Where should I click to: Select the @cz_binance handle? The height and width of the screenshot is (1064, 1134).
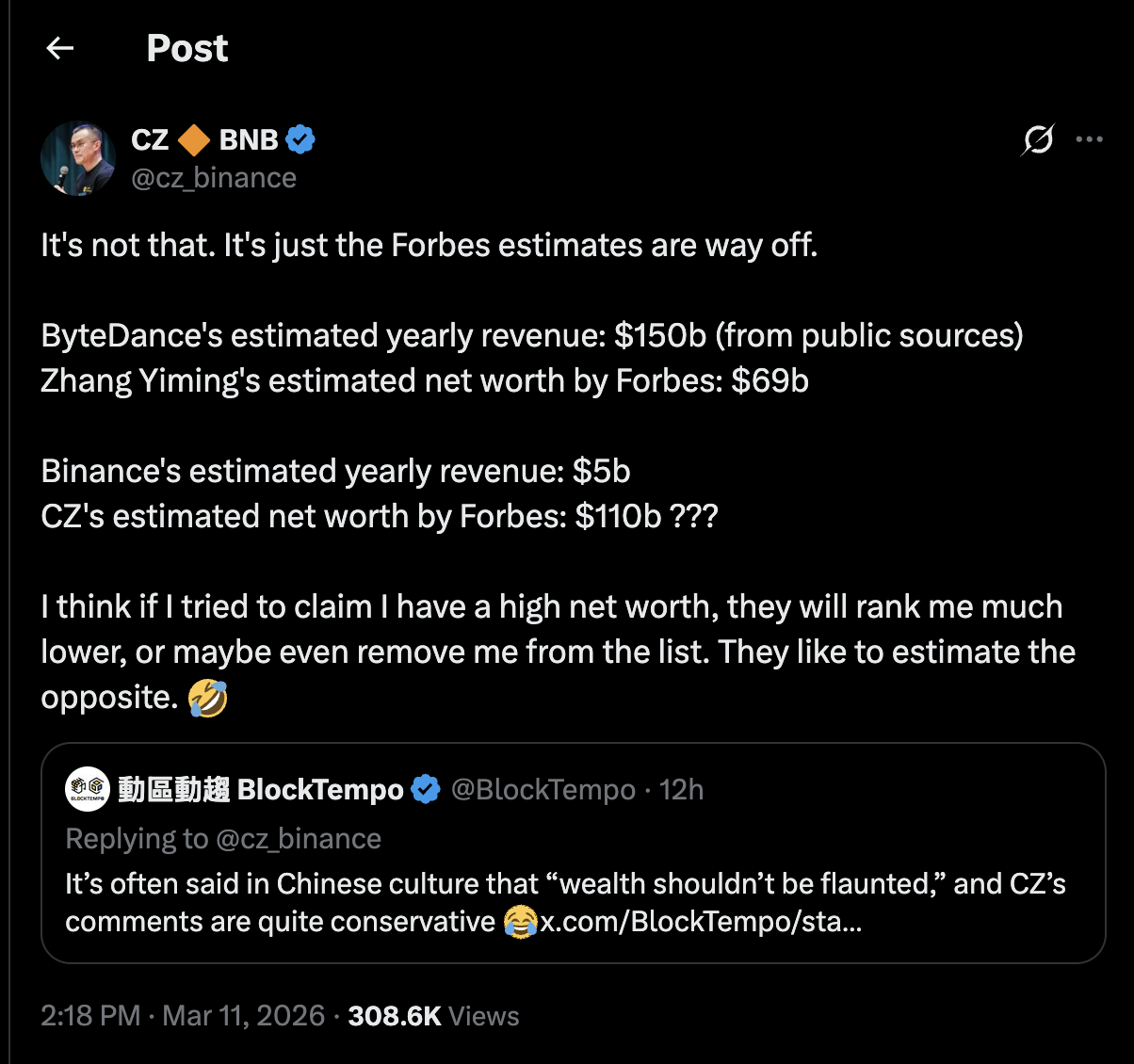214,177
